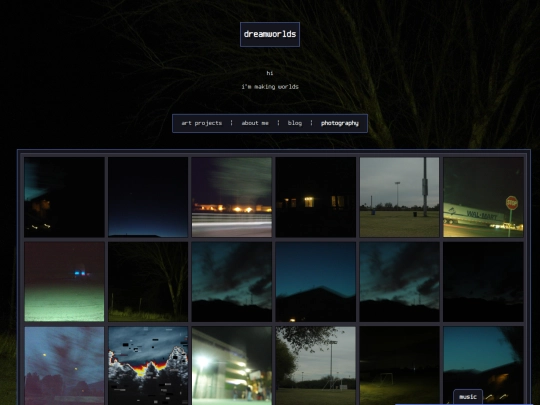Open the lit house windows night photo
This screenshot has width=540, height=405.
coord(315,197)
